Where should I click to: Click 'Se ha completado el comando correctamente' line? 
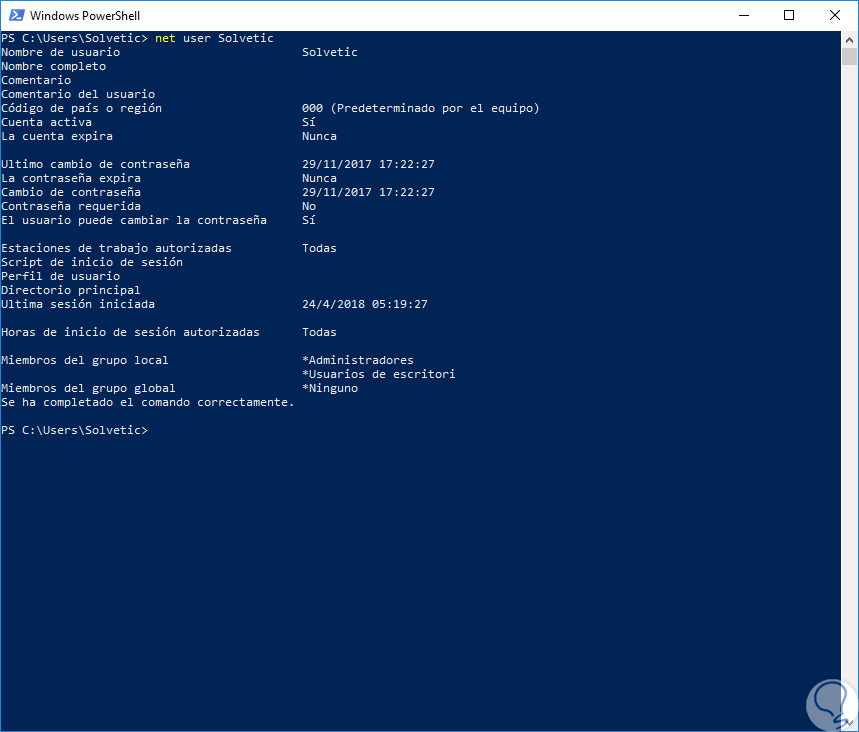click(x=148, y=402)
